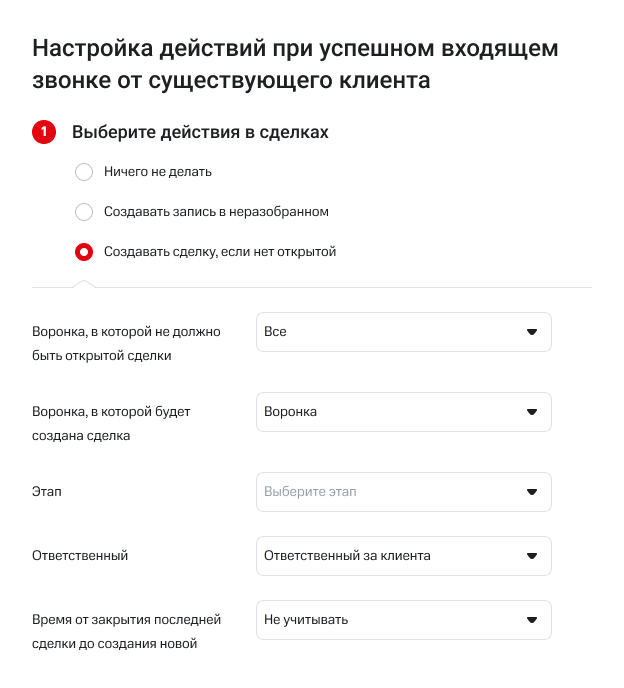Select "Создавать сделку, если нет открытой" radio
The height and width of the screenshot is (688, 624).
pos(84,252)
